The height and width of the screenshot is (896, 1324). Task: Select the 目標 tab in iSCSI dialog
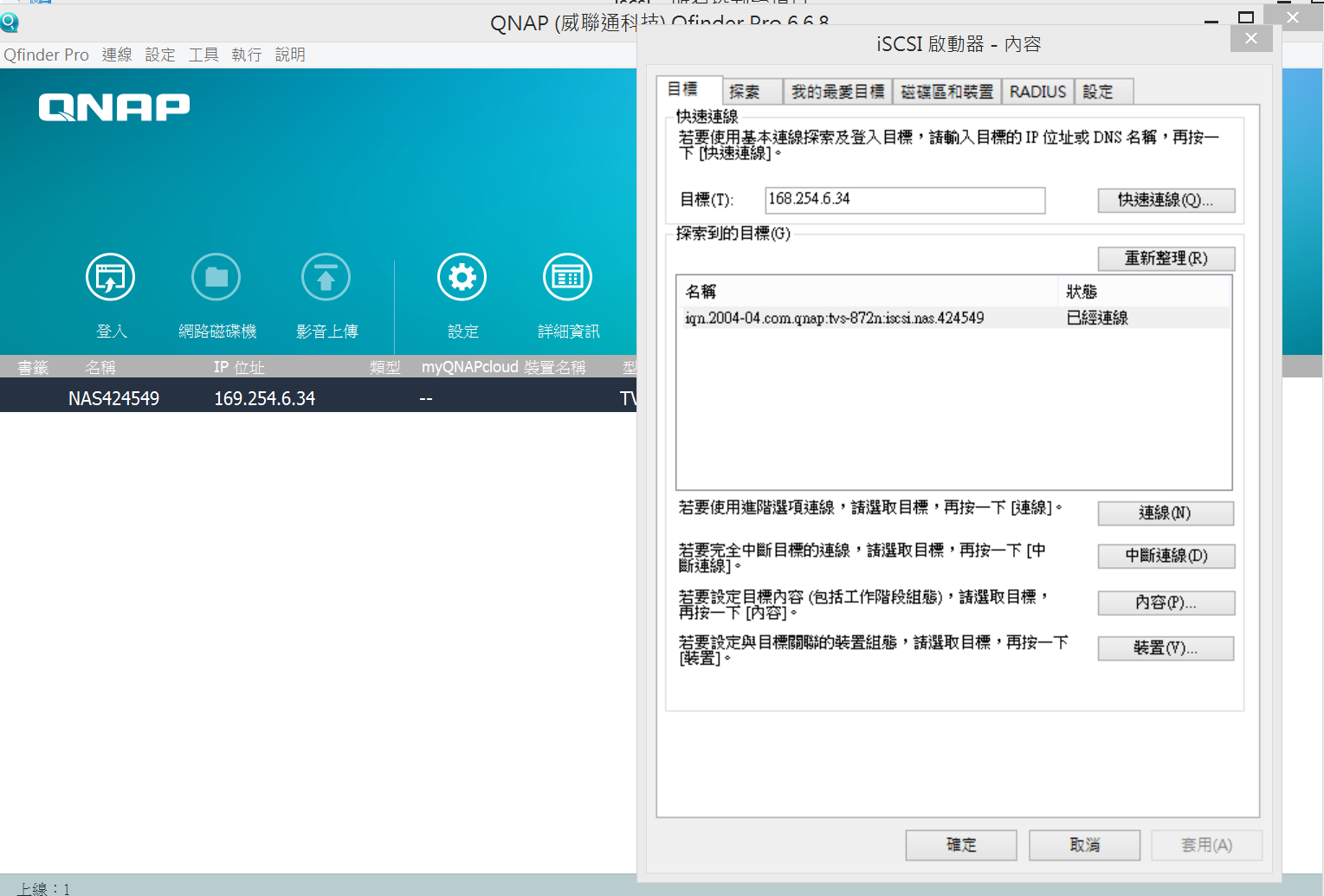point(689,90)
